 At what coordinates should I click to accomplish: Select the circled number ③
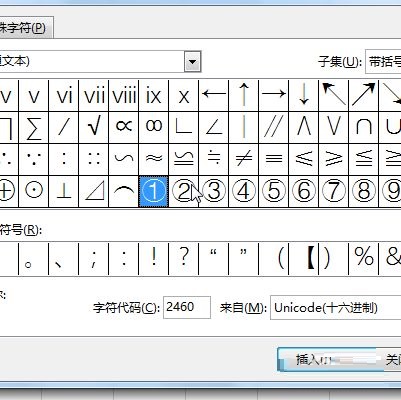coord(214,191)
